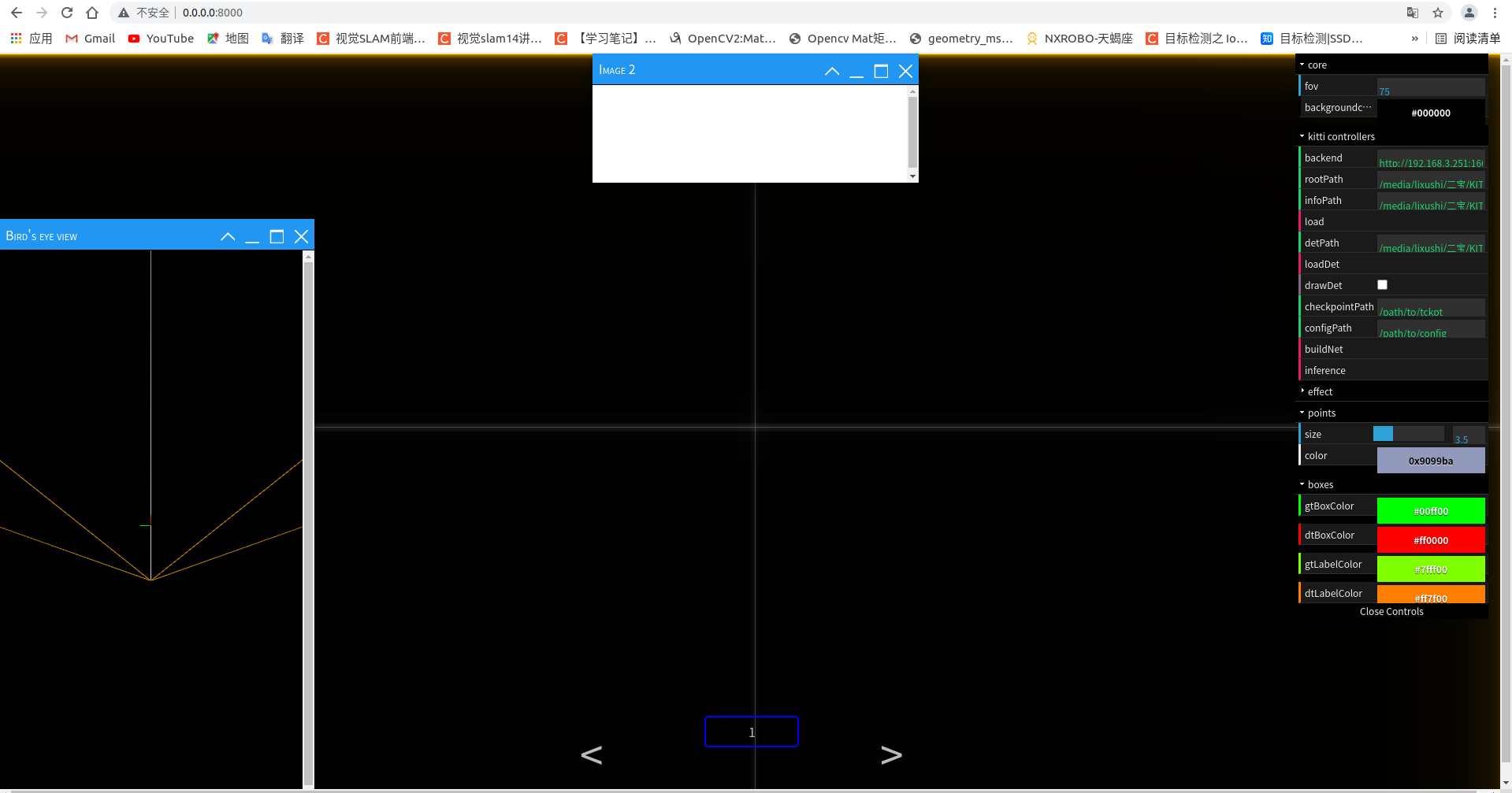Click the back navigation arrow
The height and width of the screenshot is (793, 1512).
click(16, 13)
